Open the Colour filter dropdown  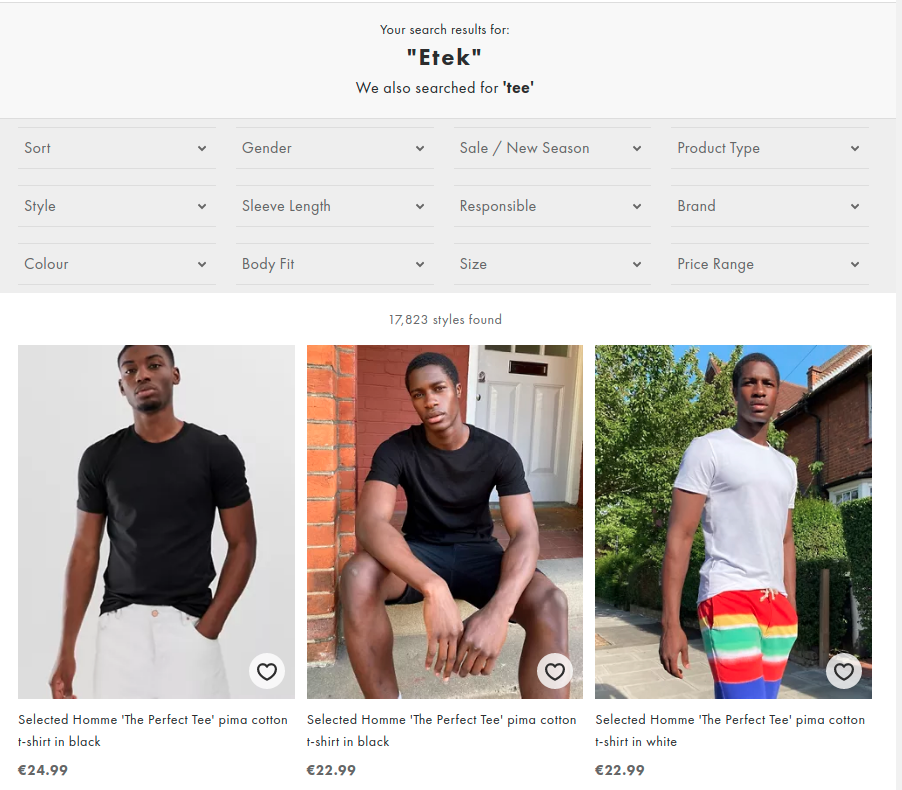click(x=117, y=264)
